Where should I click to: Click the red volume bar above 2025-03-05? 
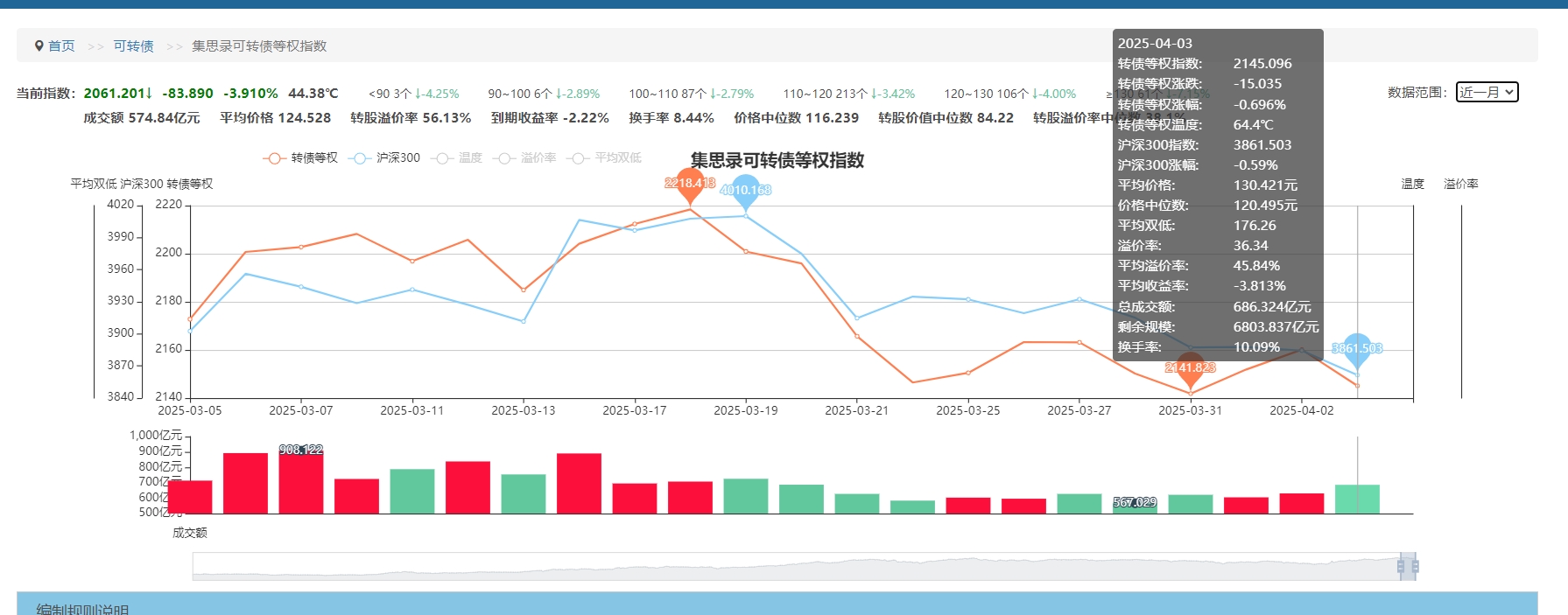tap(190, 497)
